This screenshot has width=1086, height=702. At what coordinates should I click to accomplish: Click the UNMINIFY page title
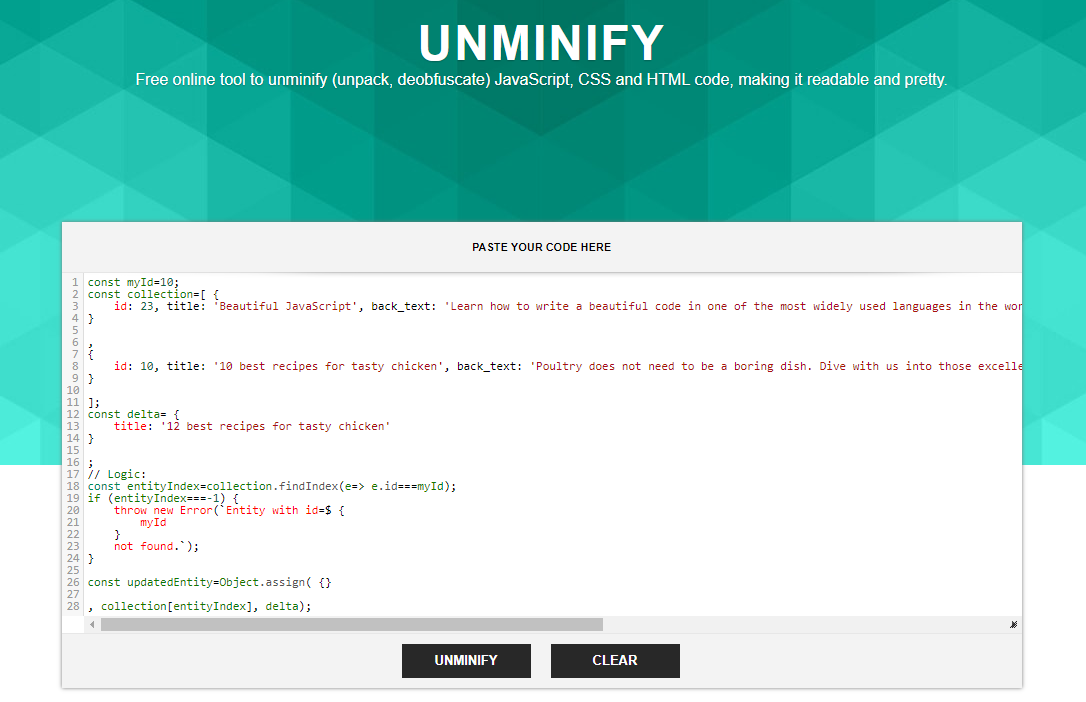click(542, 43)
